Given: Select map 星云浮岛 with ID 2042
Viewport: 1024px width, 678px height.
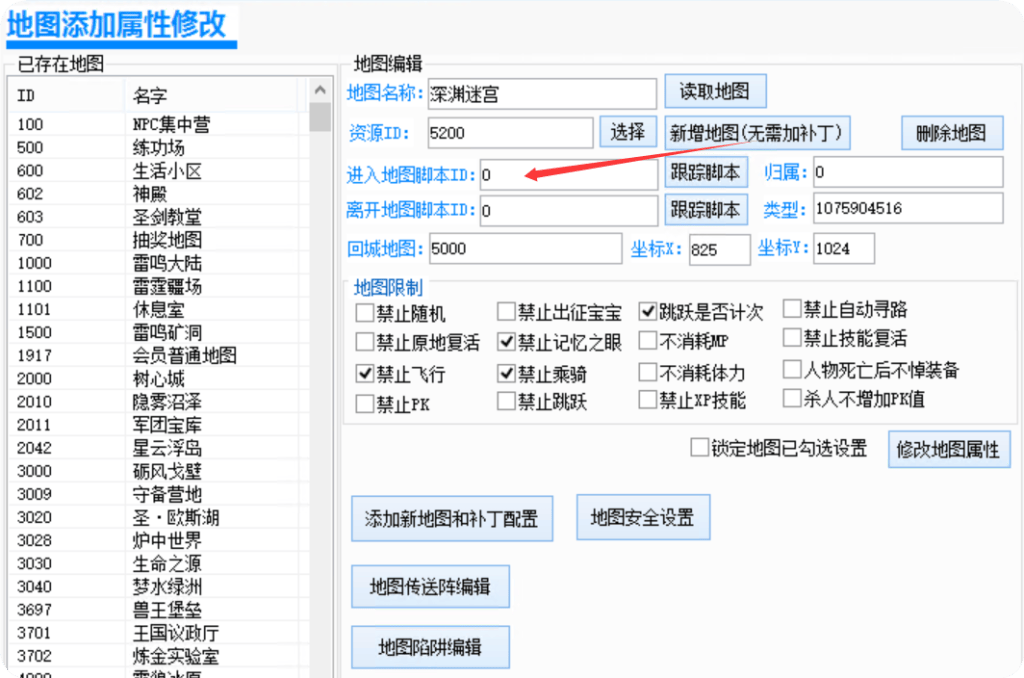Looking at the screenshot, I should pos(167,447).
